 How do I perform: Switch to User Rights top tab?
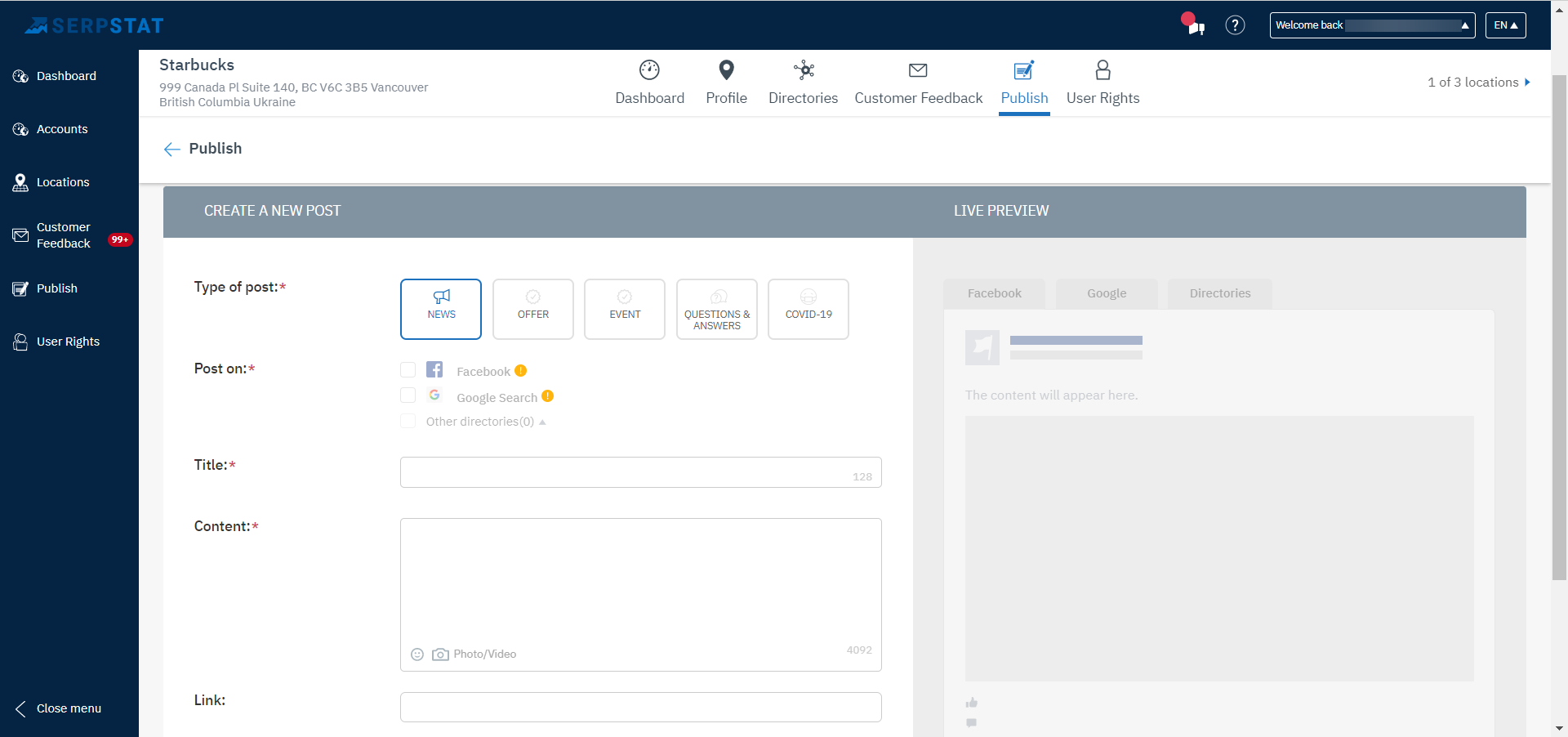pyautogui.click(x=1102, y=83)
